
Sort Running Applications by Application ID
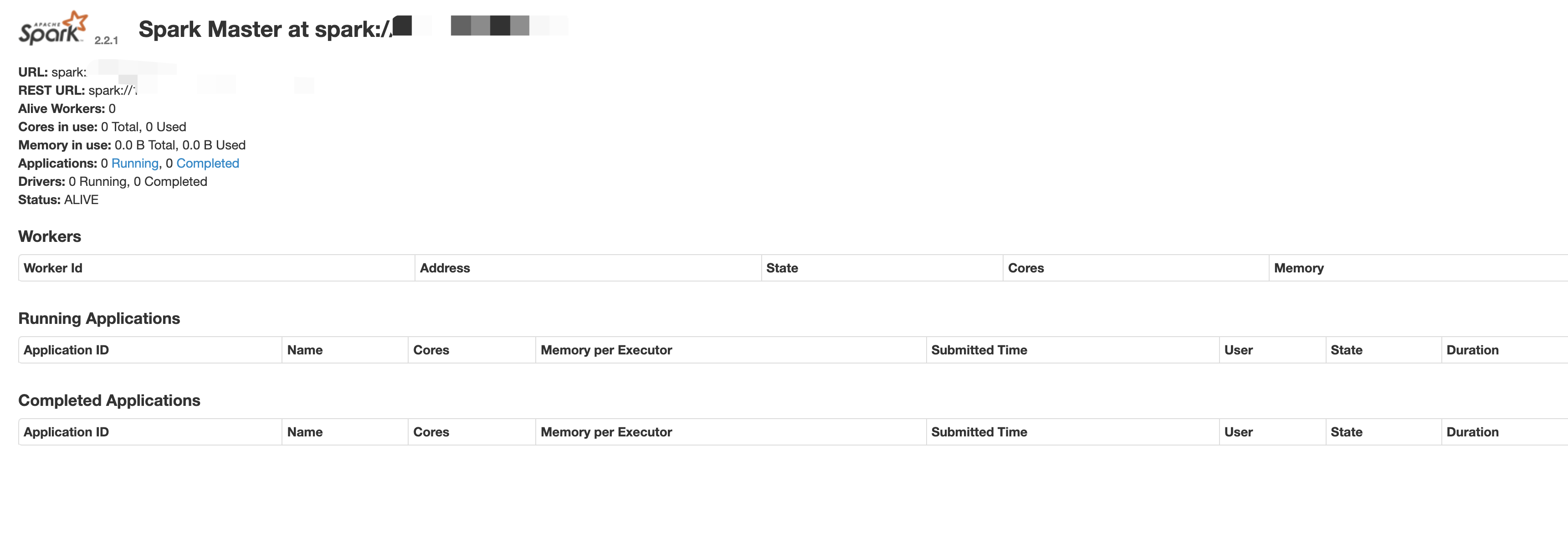[67, 350]
